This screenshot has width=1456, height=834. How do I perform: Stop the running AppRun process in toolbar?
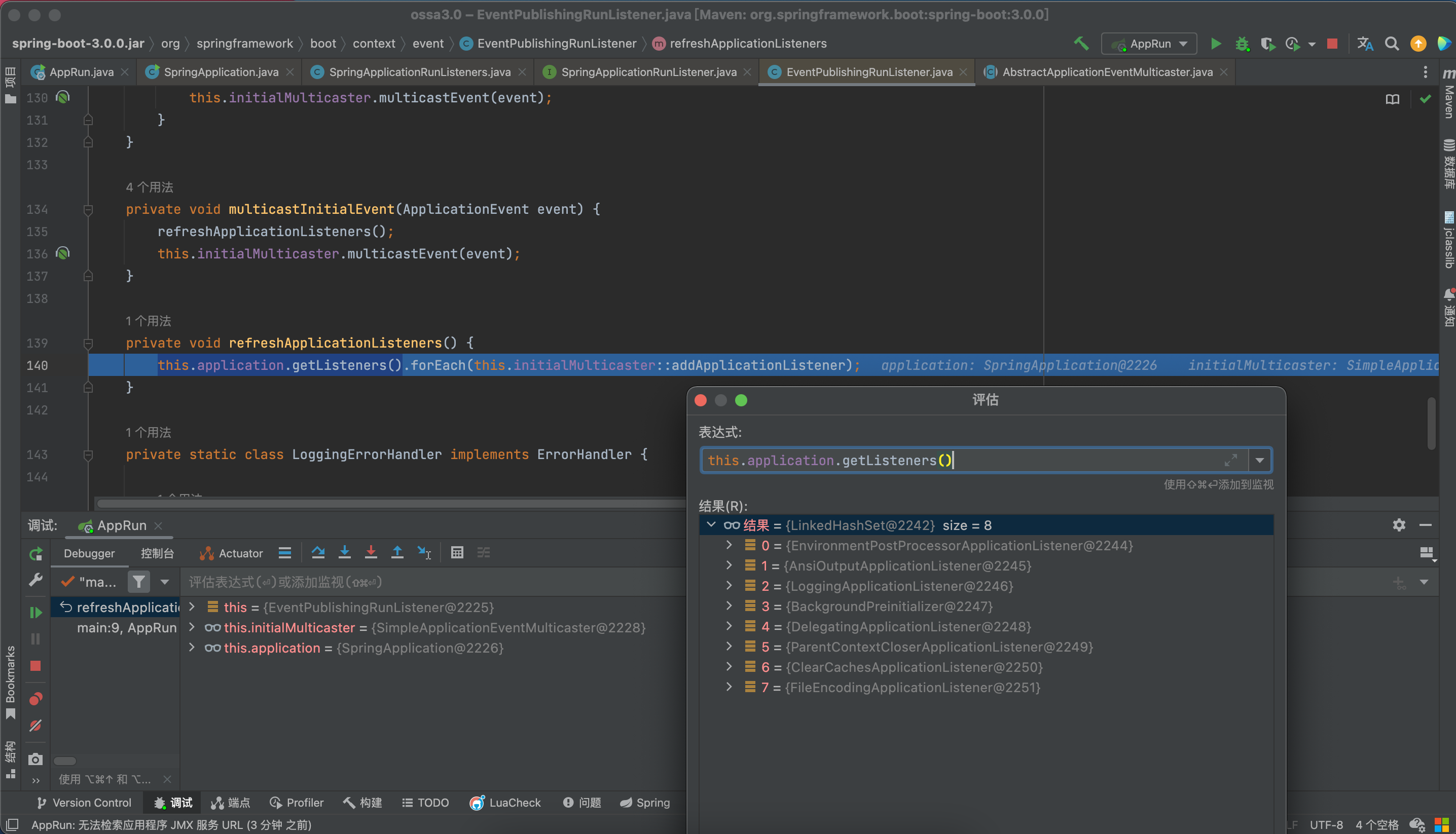point(1332,44)
